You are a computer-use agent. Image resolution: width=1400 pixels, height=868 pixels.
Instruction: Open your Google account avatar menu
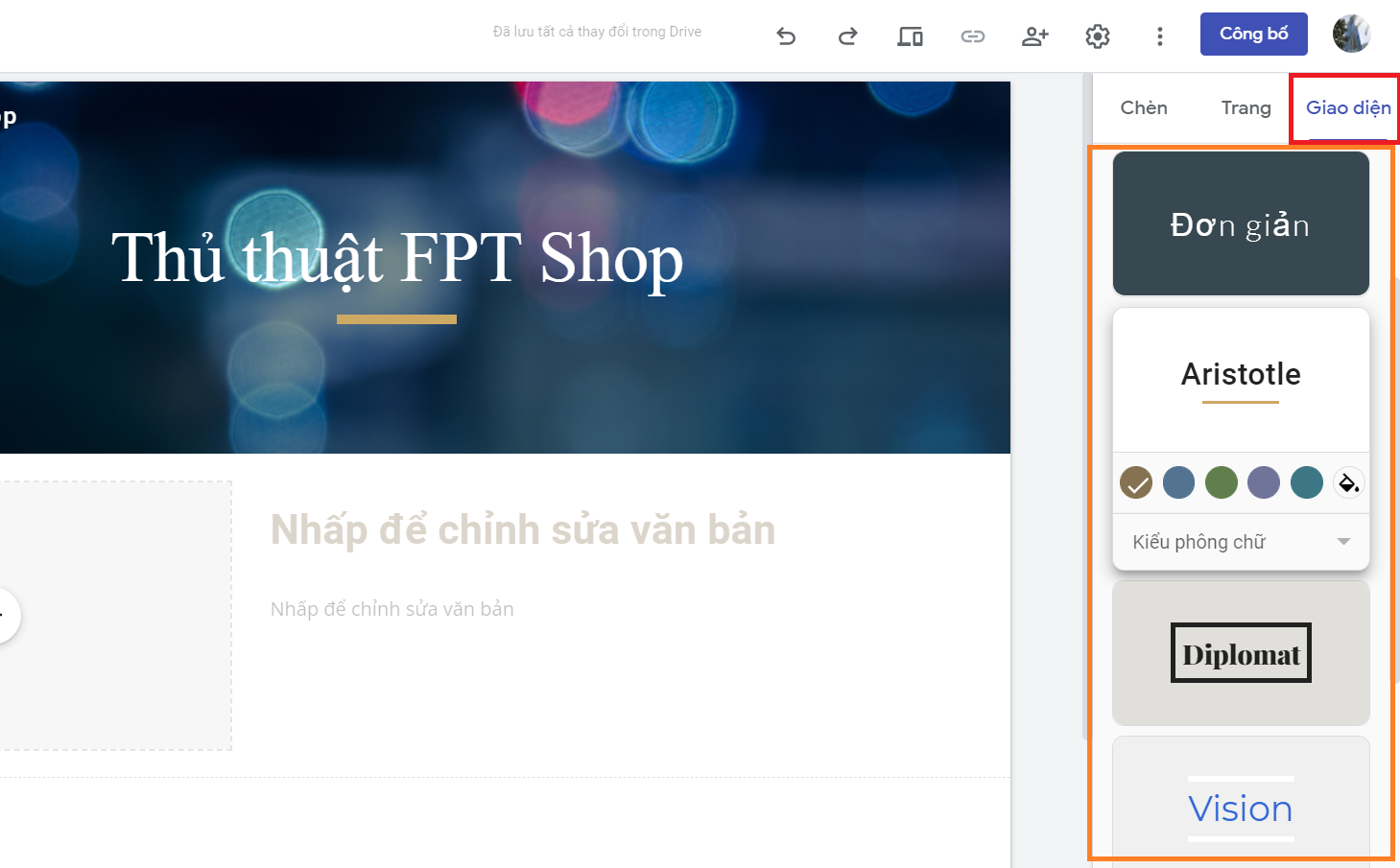[x=1351, y=34]
